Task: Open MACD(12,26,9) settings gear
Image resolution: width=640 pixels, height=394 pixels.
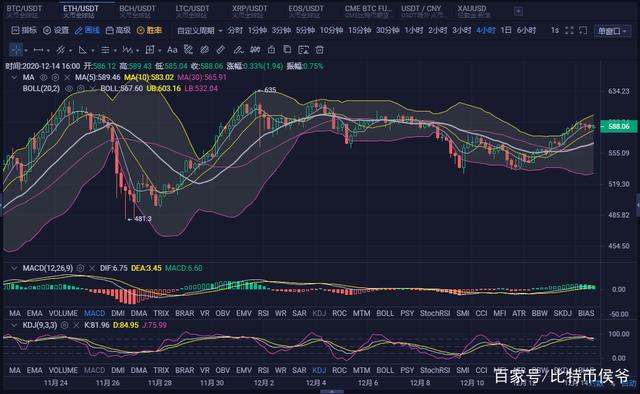Action: (x=80, y=268)
